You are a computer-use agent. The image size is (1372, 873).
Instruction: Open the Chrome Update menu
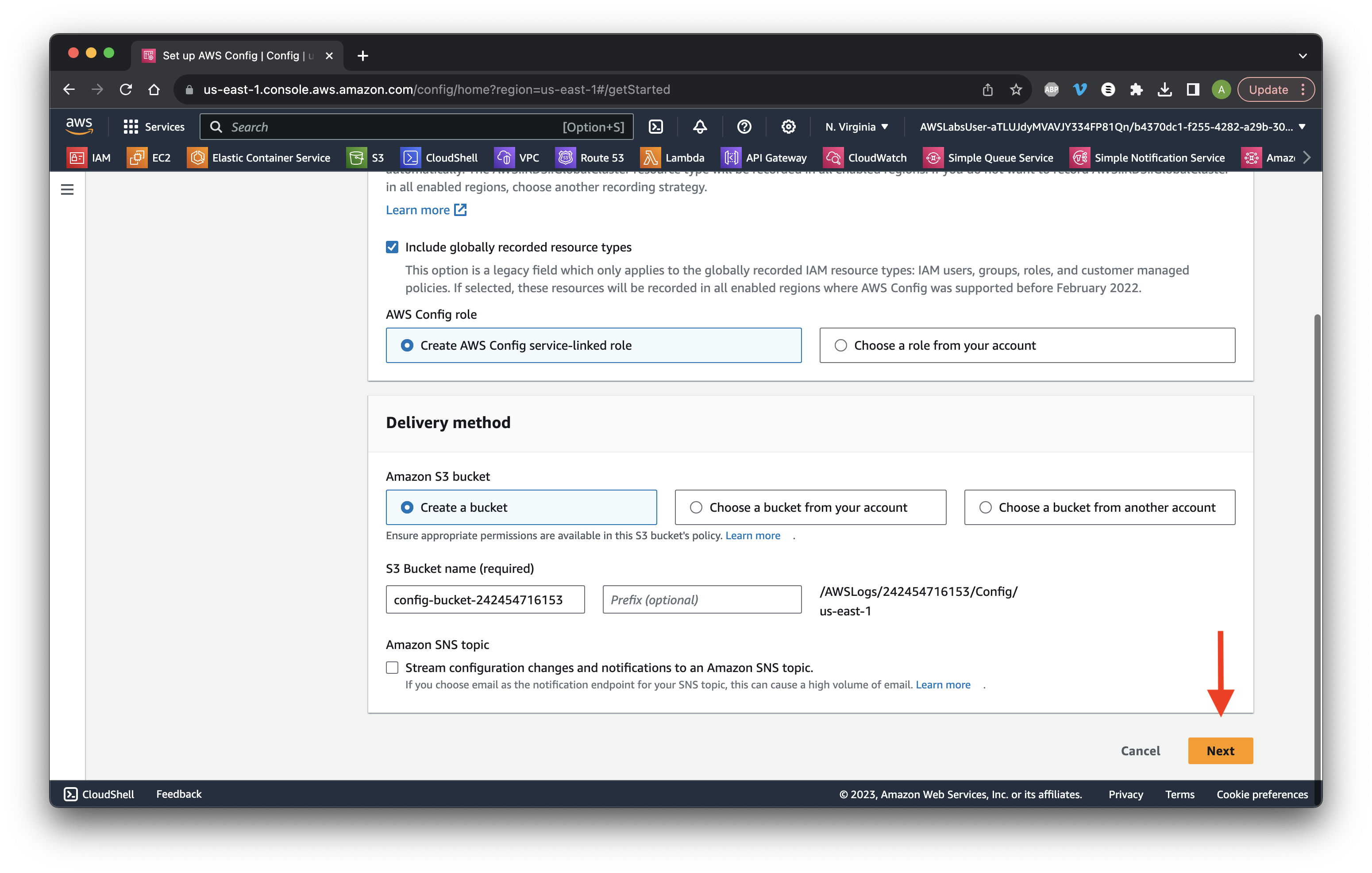click(1276, 89)
